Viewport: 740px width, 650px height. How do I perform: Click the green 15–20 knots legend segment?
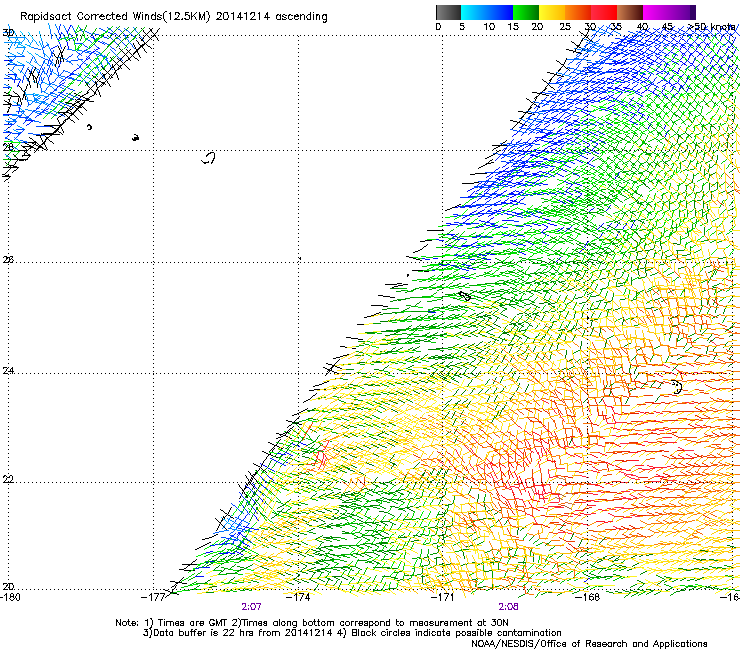point(526,12)
